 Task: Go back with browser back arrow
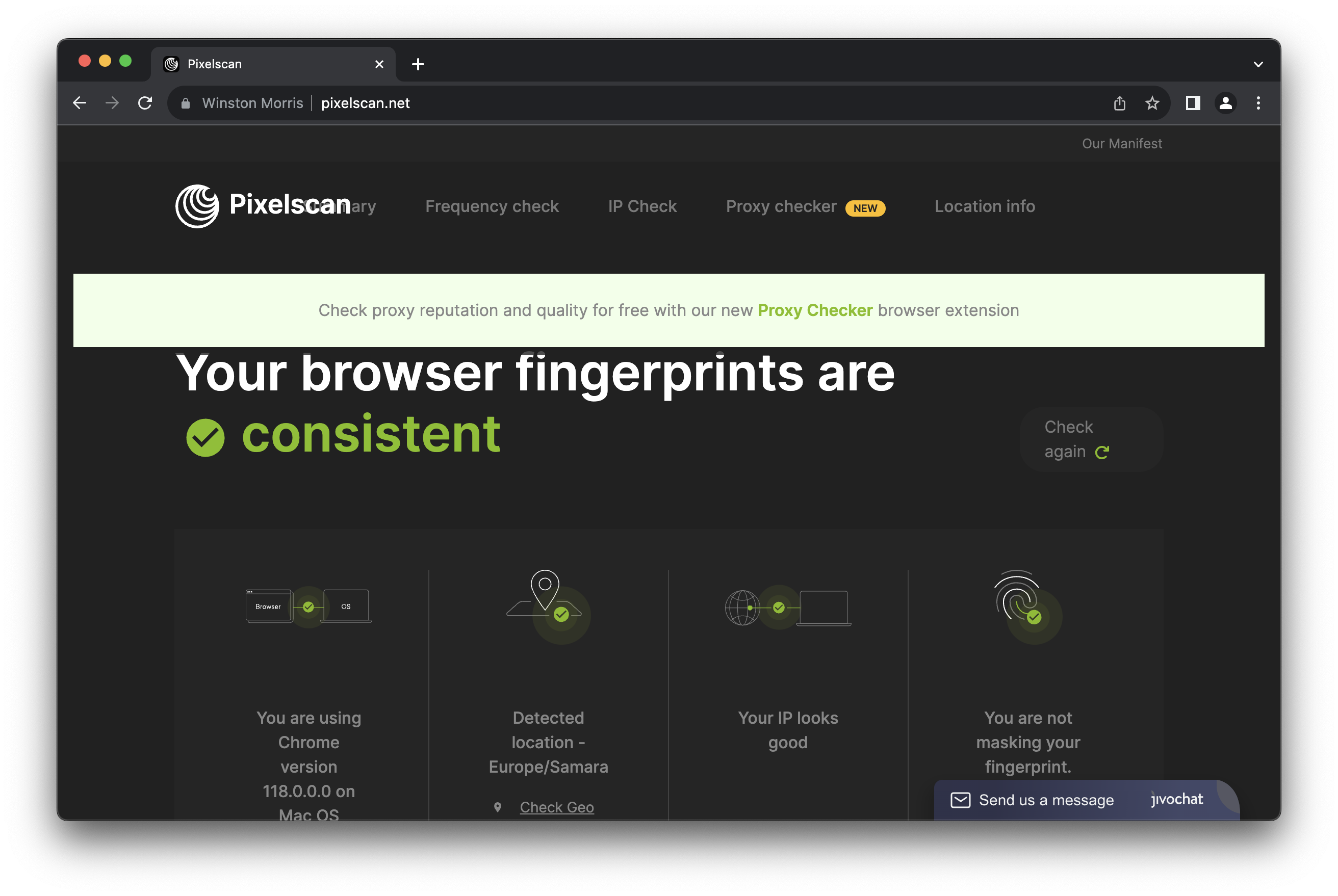pyautogui.click(x=80, y=103)
